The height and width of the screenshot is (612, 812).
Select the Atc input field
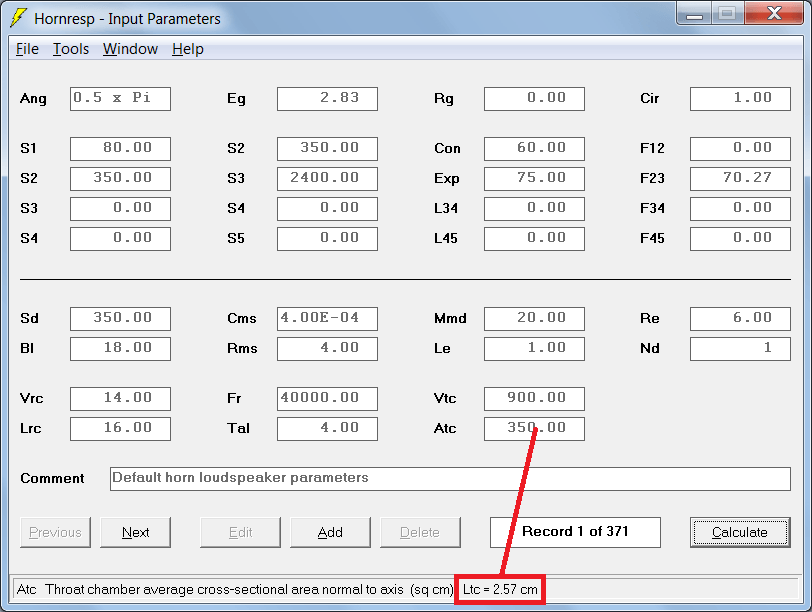point(534,429)
